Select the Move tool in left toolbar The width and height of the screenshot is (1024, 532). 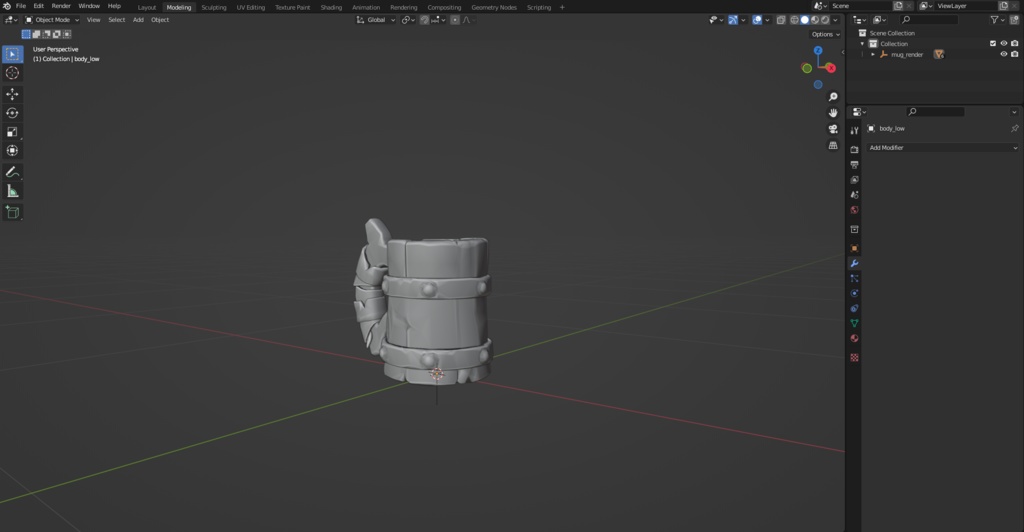(12, 94)
